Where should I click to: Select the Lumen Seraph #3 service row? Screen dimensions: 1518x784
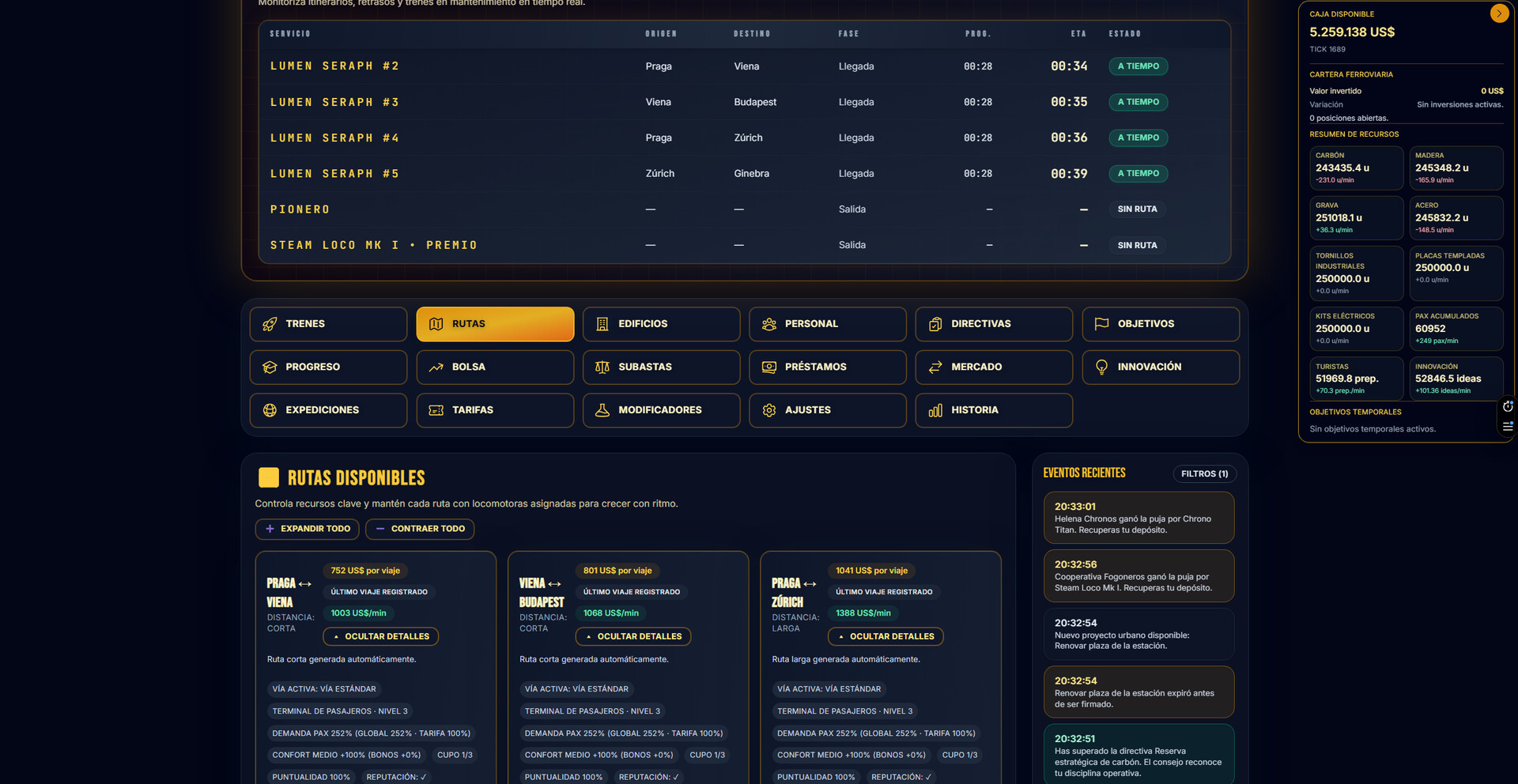click(x=743, y=102)
